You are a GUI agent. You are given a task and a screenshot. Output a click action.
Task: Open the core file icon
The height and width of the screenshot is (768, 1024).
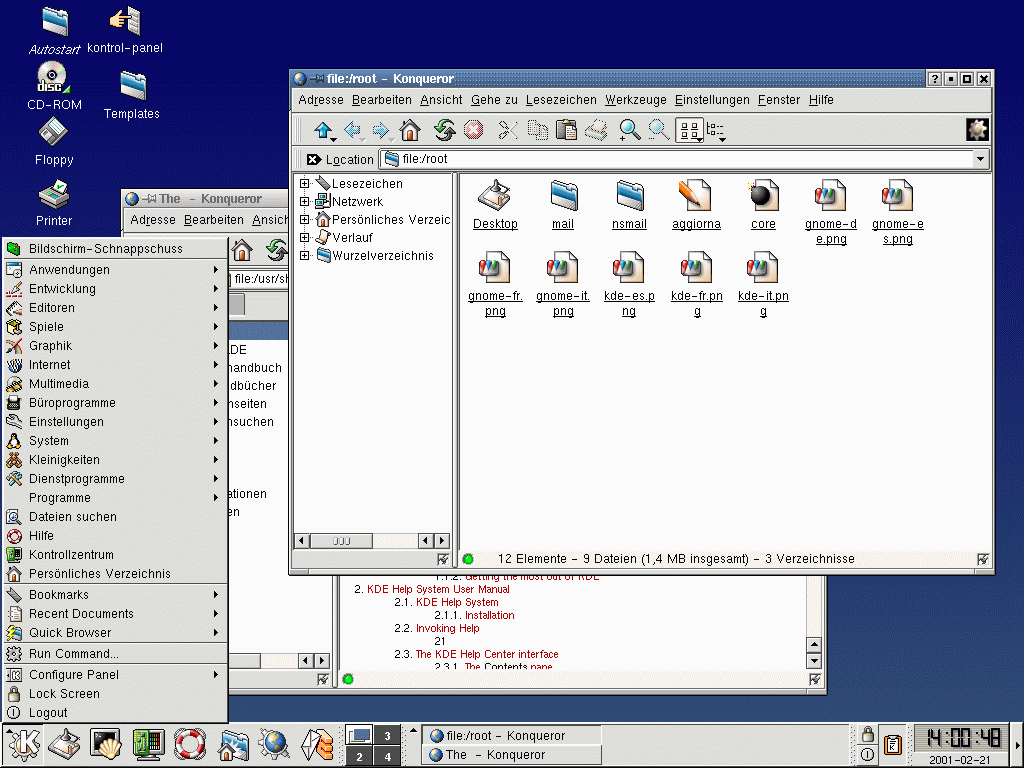click(x=763, y=196)
